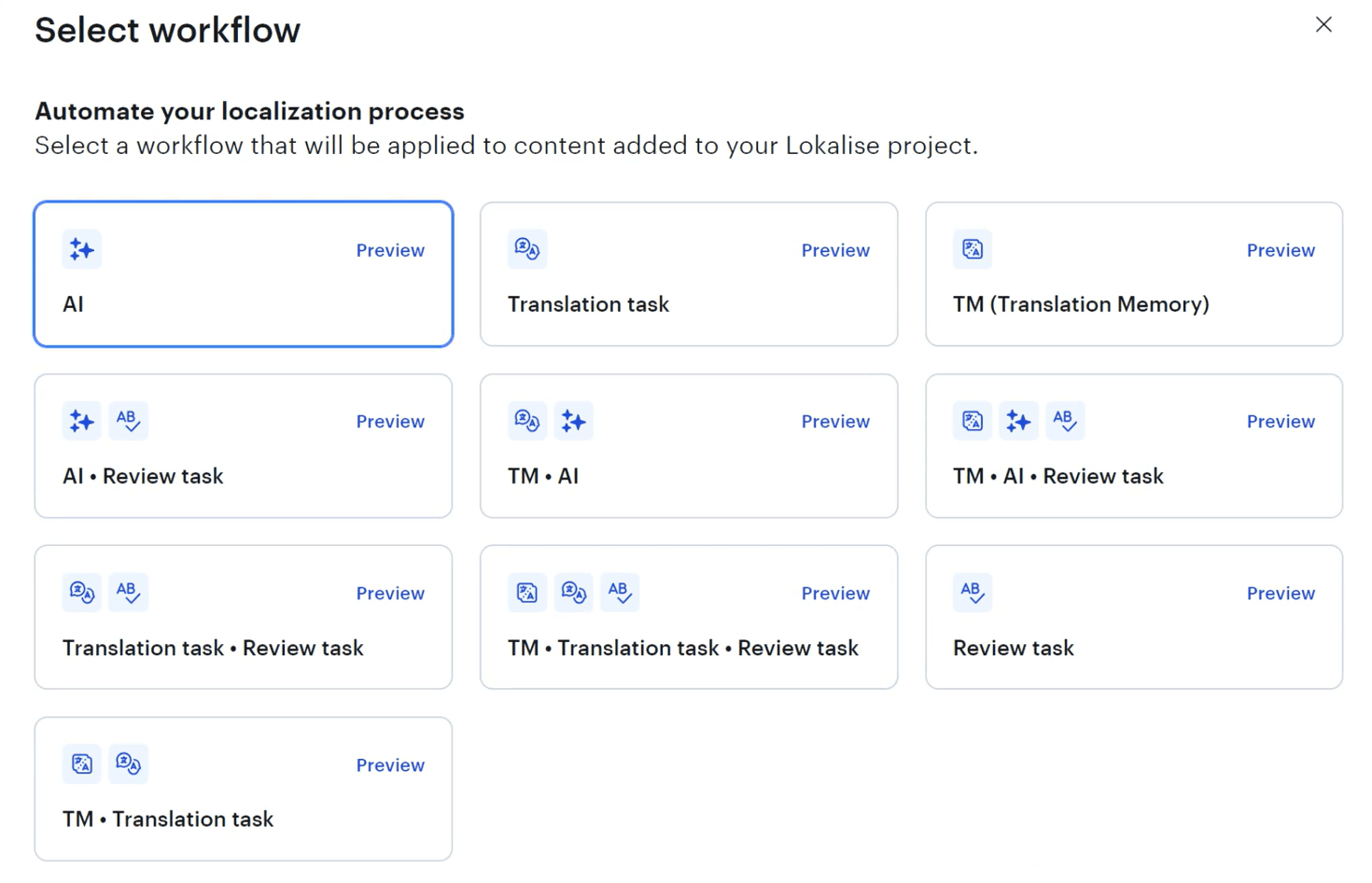Screen dimensions: 1372x883
Task: Preview the Review task workflow
Action: tap(1281, 594)
